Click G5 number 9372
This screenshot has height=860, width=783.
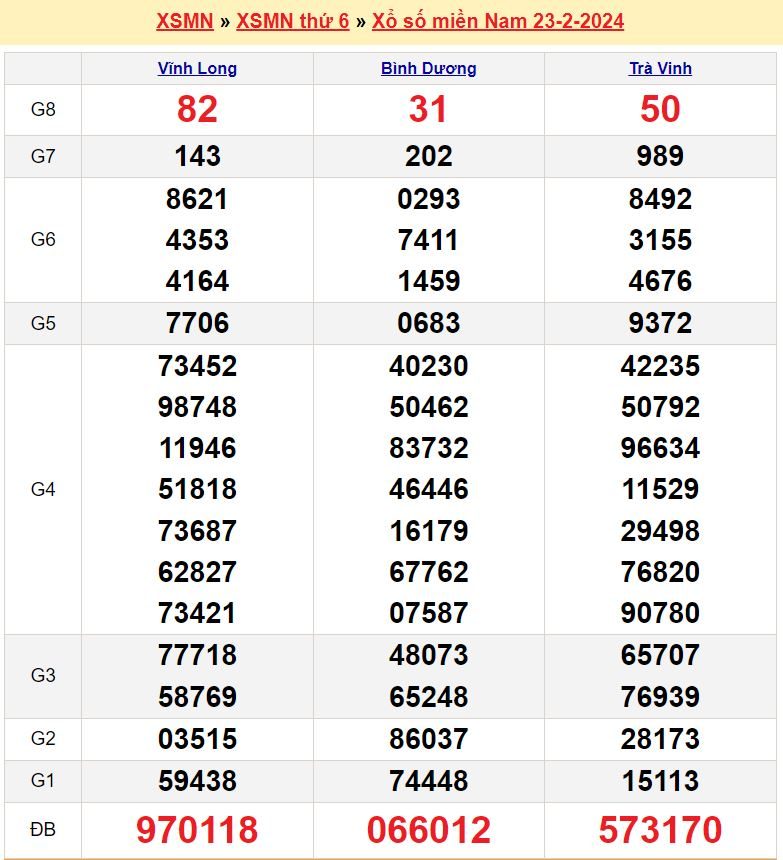coord(660,323)
